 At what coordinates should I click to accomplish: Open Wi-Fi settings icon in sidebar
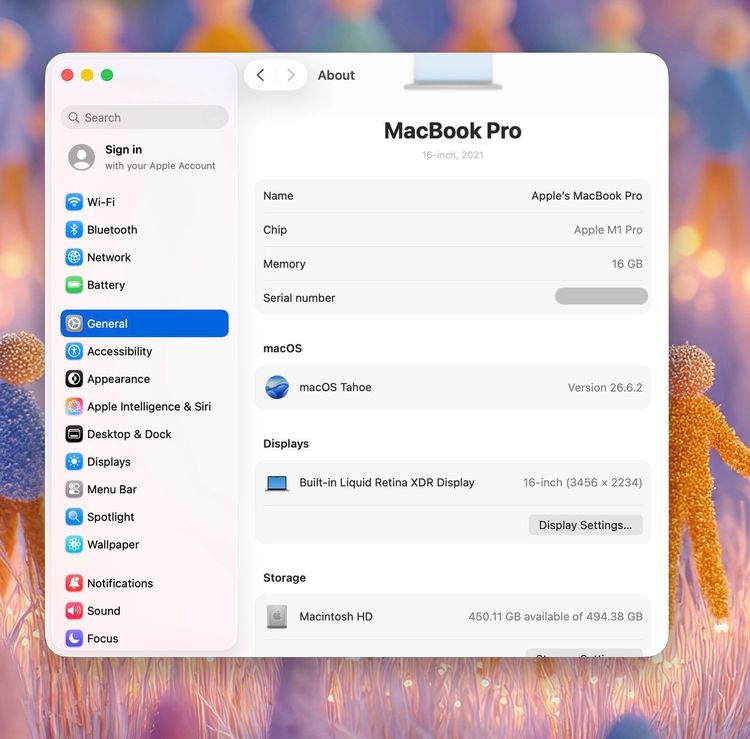coord(74,202)
